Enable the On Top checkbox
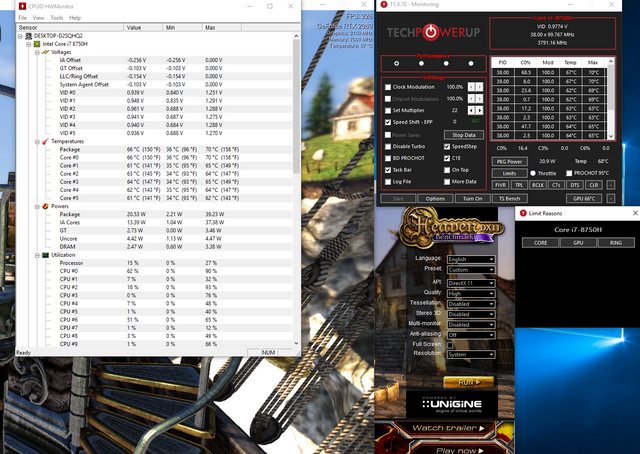 coord(447,170)
